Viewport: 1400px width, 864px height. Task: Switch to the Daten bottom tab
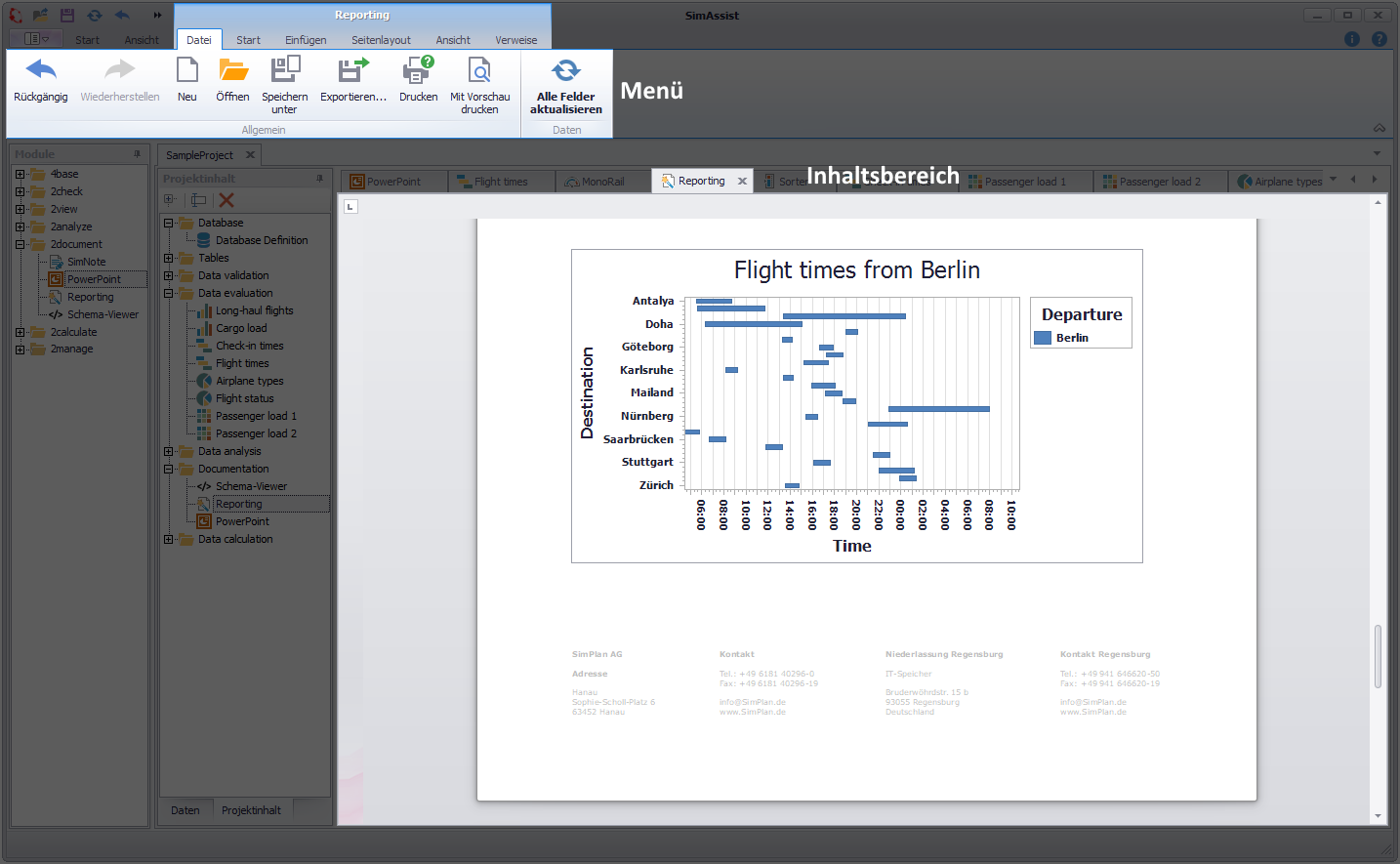pyautogui.click(x=185, y=810)
